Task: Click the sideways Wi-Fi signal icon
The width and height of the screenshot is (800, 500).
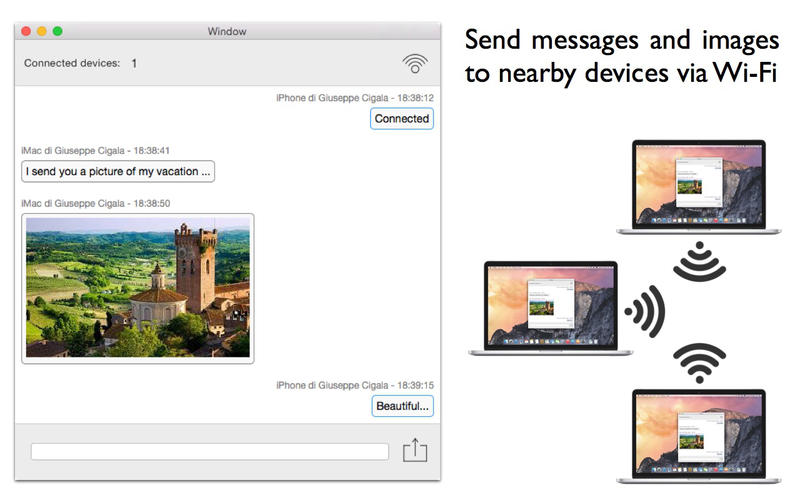Action: point(645,311)
